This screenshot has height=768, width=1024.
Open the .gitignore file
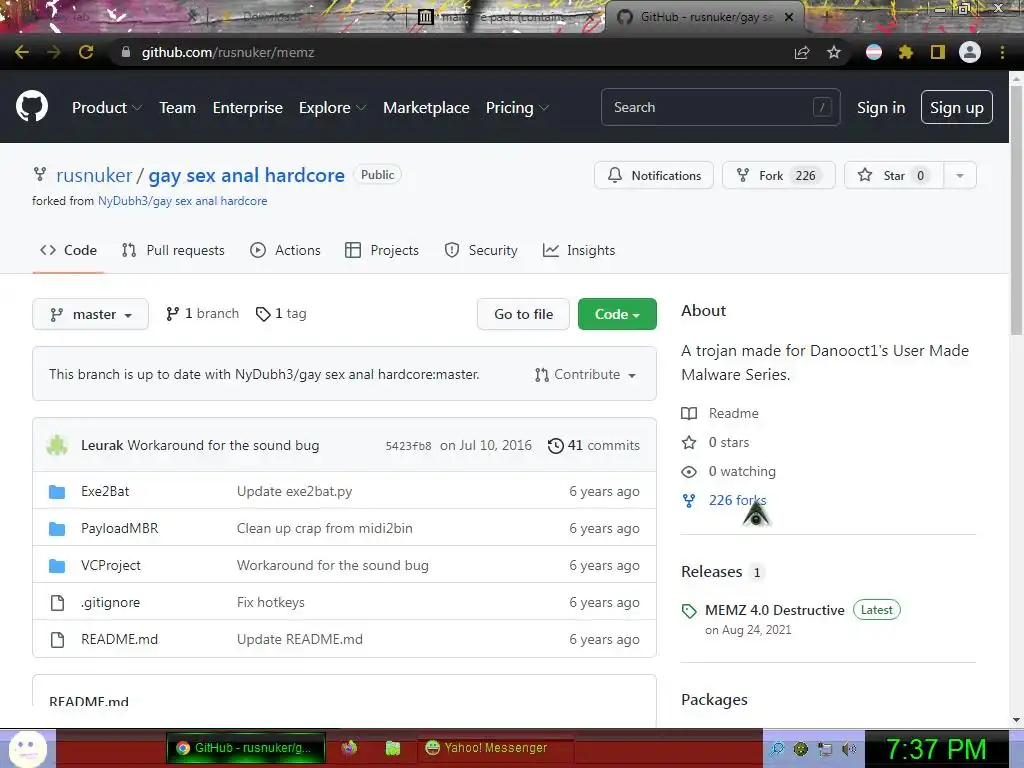(x=110, y=603)
